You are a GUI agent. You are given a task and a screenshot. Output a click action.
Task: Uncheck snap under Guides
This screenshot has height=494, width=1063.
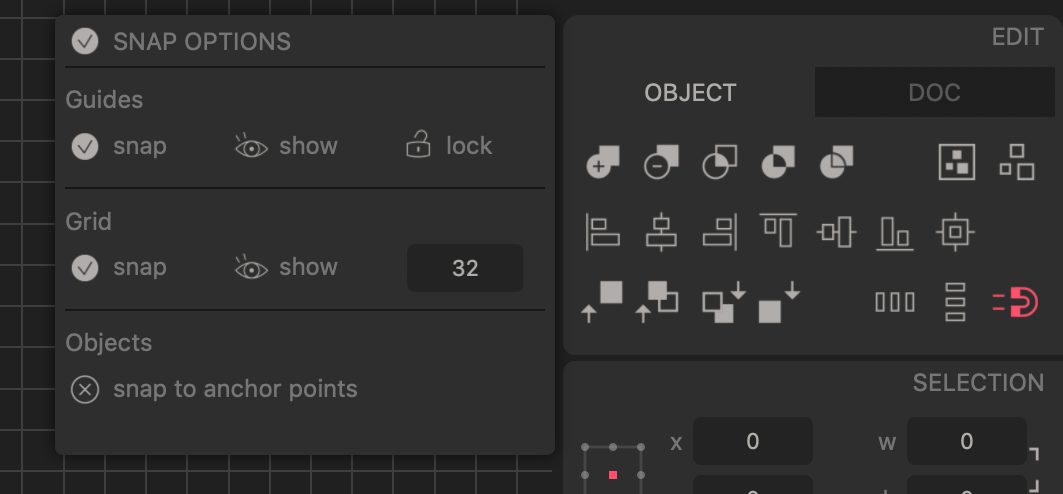pos(85,146)
